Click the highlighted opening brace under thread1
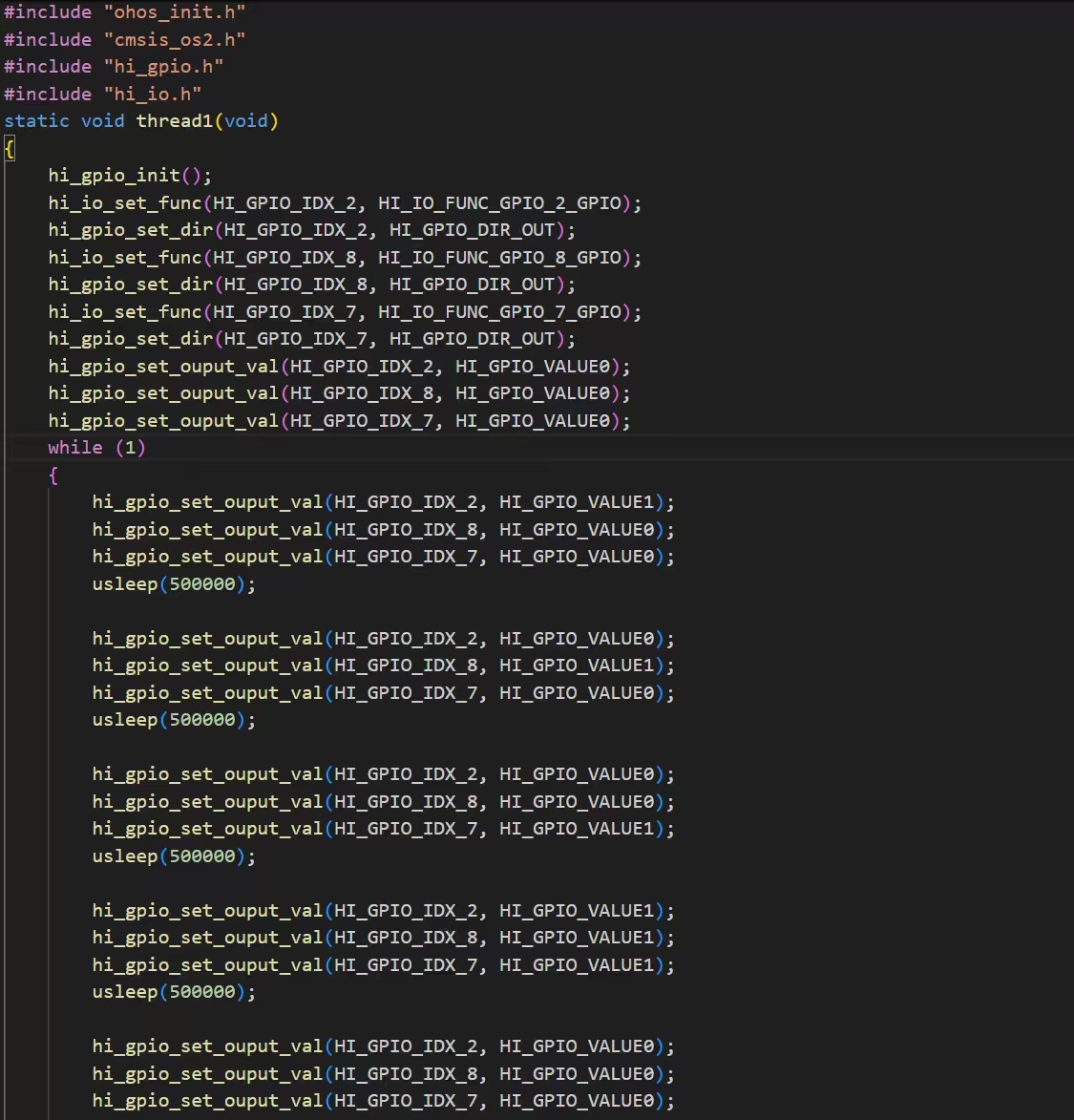This screenshot has height=1120, width=1074. [x=10, y=149]
